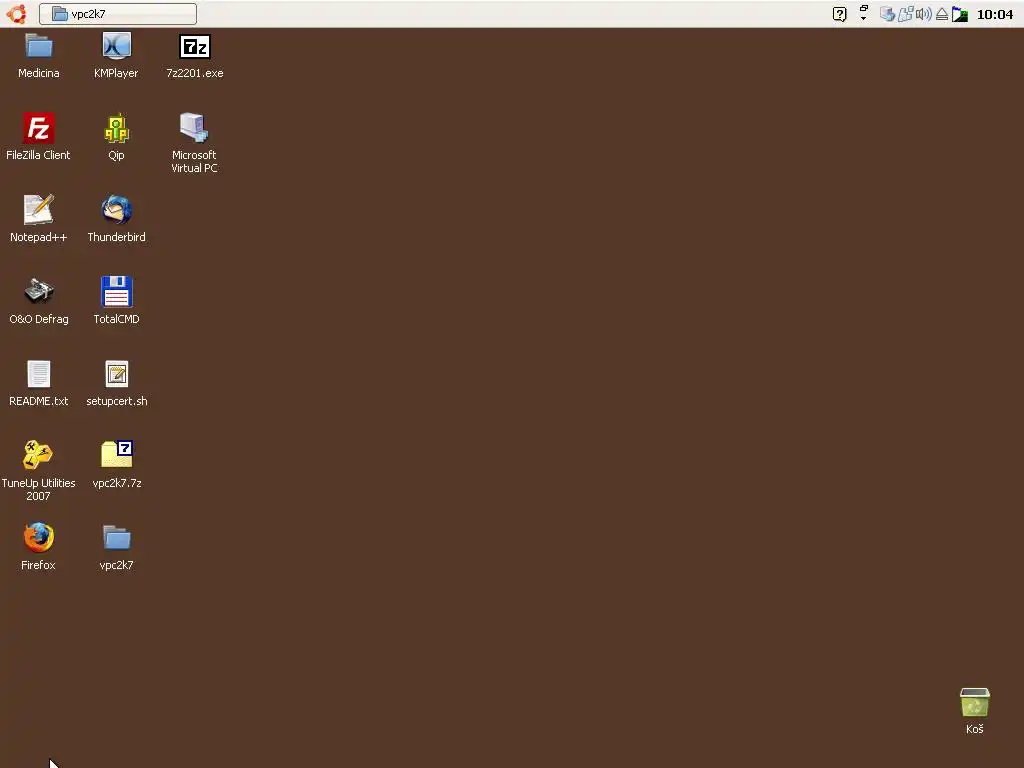Image resolution: width=1024 pixels, height=768 pixels.
Task: Open TuneUp Utilities 2007
Action: pyautogui.click(x=39, y=455)
